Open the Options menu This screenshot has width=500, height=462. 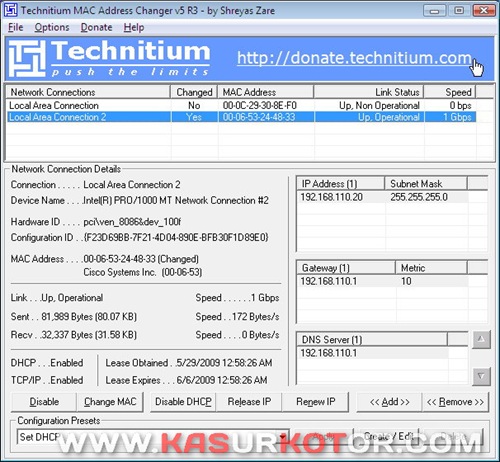[52, 27]
